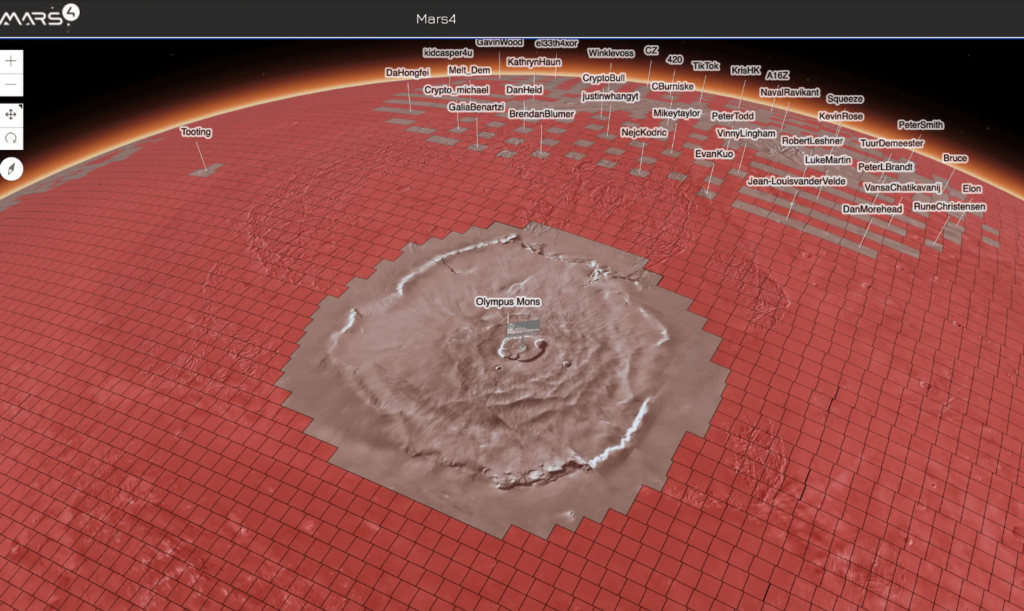
Task: Click the VinnyLingham label
Action: click(746, 133)
